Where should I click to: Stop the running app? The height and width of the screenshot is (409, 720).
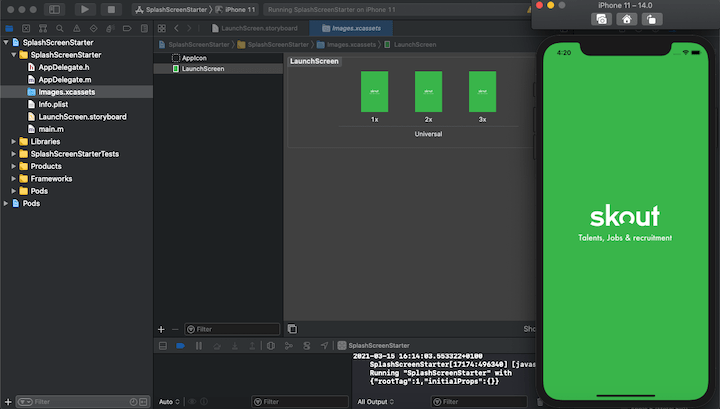coord(111,9)
